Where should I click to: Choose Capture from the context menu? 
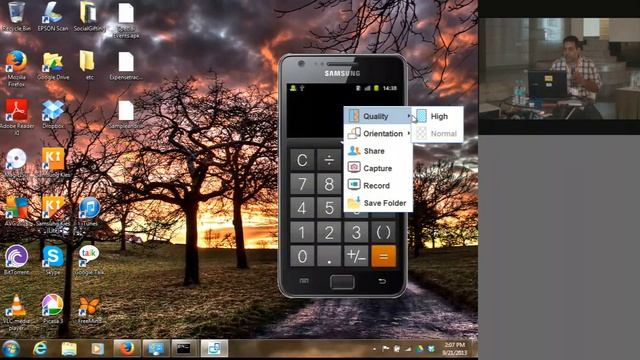click(378, 168)
